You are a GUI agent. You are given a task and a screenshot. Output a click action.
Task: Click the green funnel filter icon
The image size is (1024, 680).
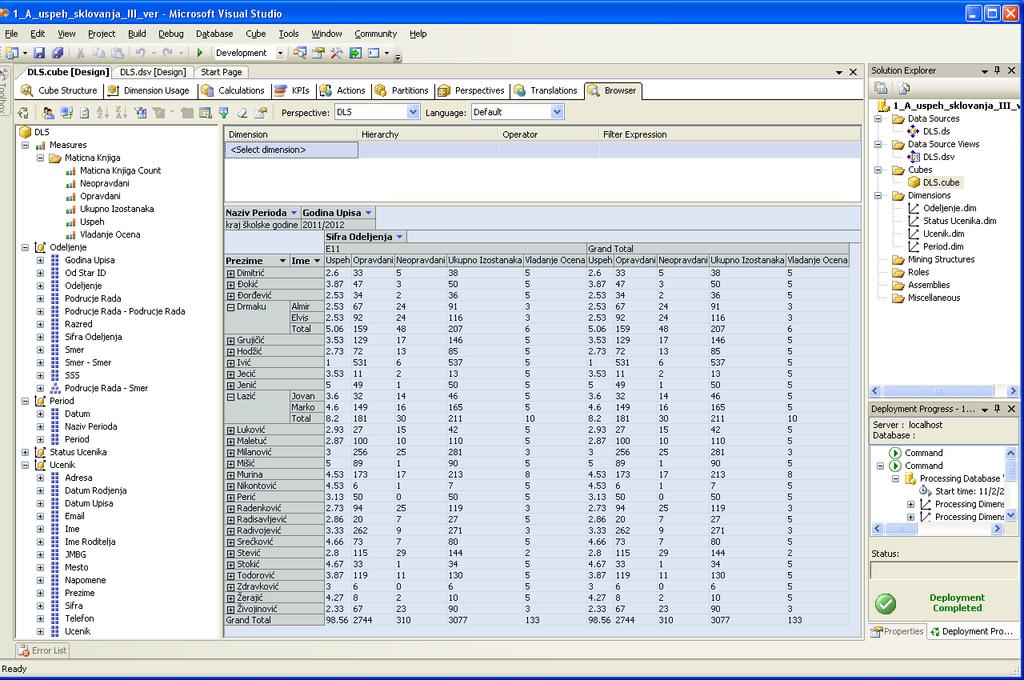click(x=224, y=113)
